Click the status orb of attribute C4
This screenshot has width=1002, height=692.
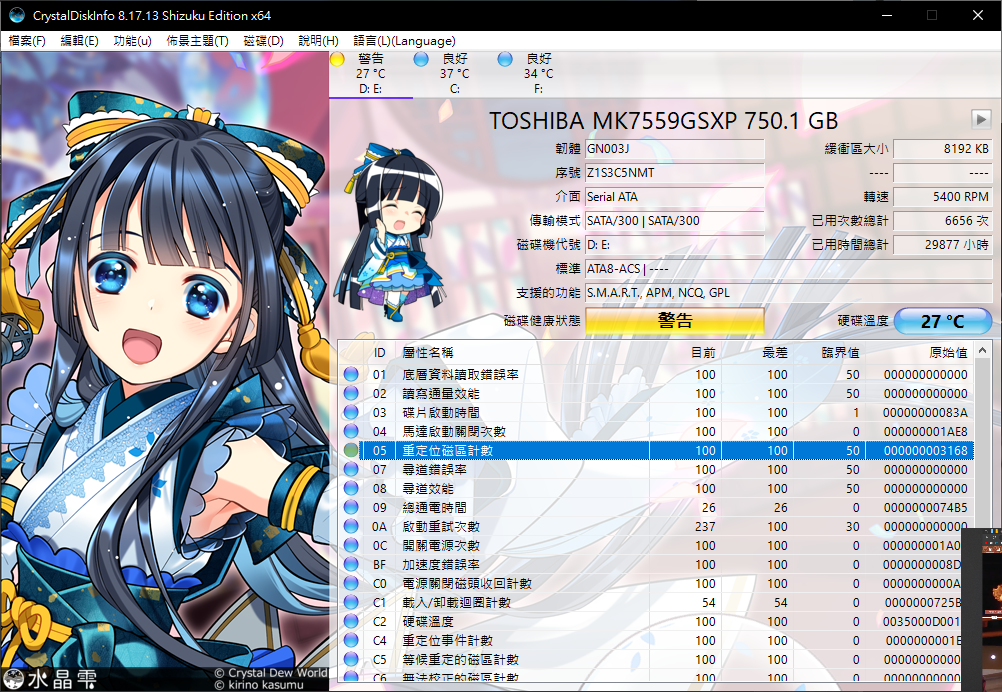click(x=351, y=640)
